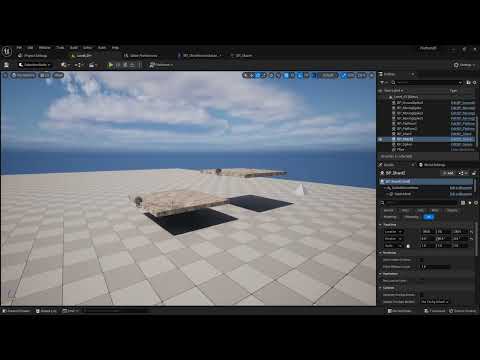Open the File menu
Screen dimensions: 480x360
tap(19, 48)
